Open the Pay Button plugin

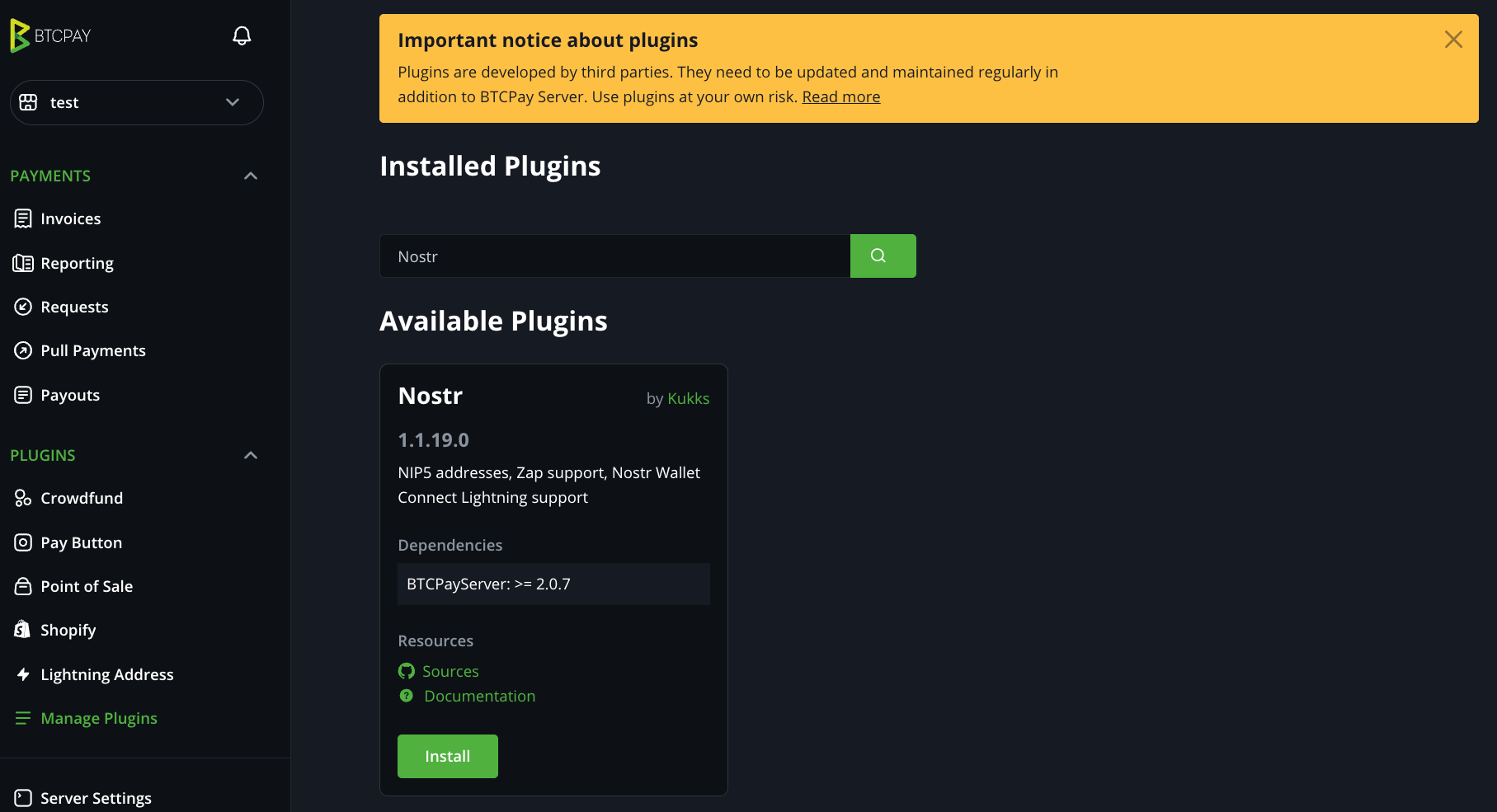click(x=24, y=542)
